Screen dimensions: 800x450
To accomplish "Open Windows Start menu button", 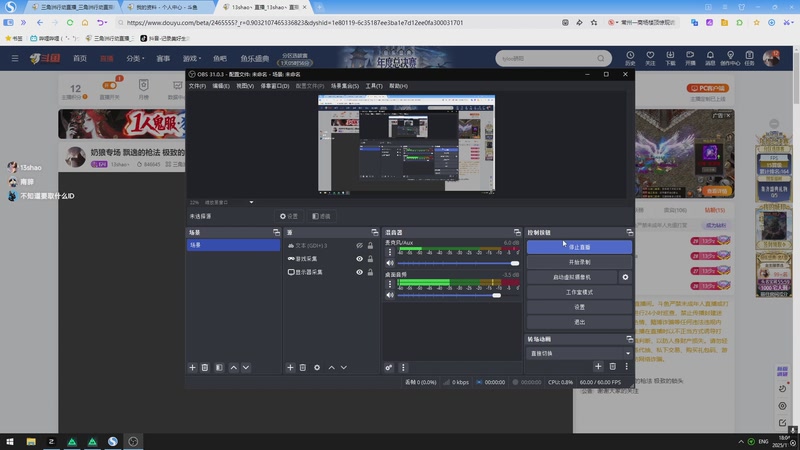I will pyautogui.click(x=10, y=442).
